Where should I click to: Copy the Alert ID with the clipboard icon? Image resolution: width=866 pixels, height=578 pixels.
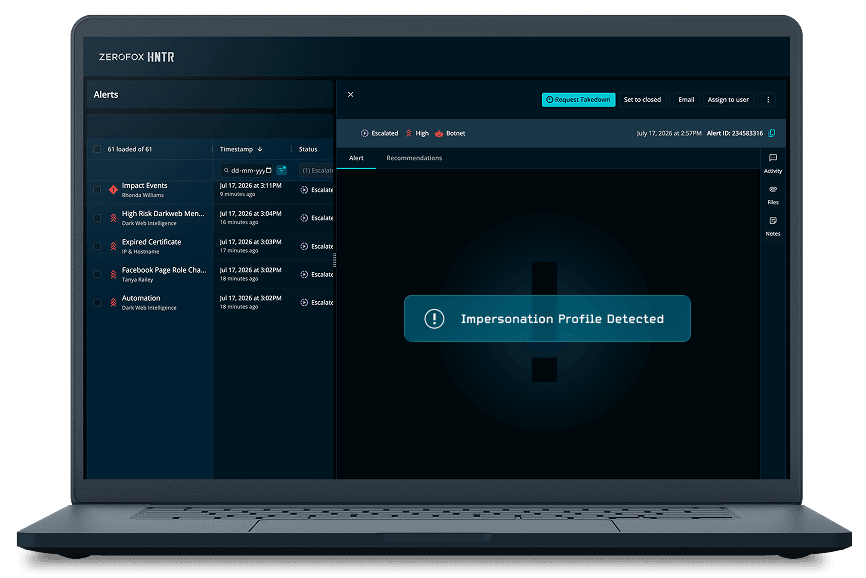(772, 133)
